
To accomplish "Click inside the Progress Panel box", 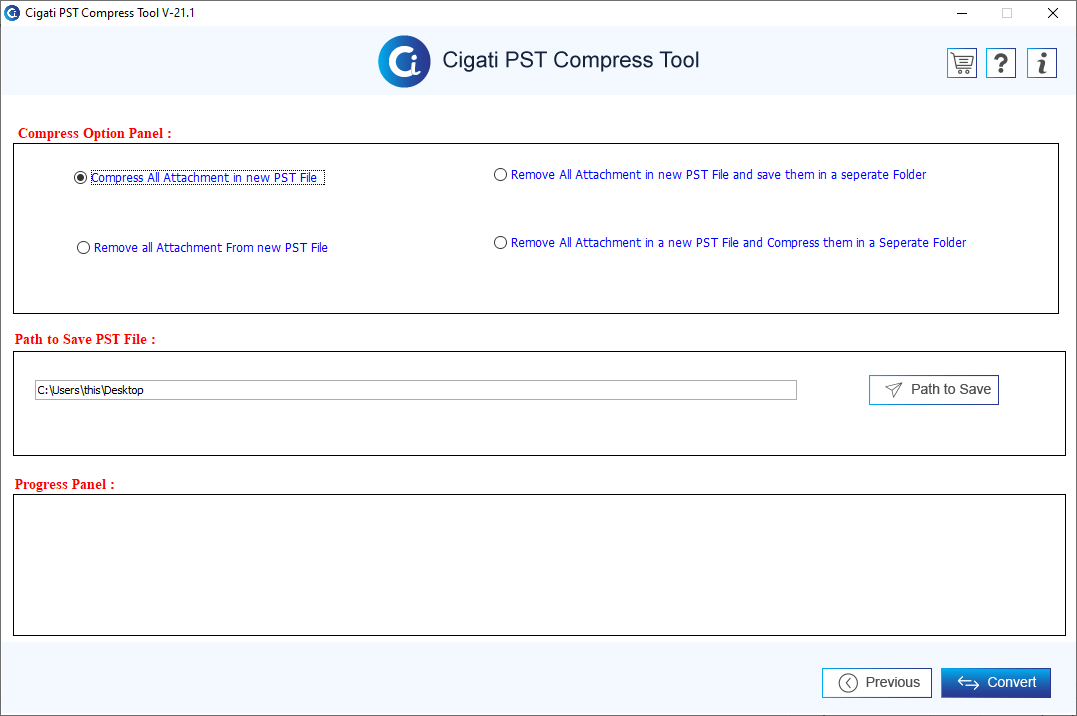I will click(539, 565).
